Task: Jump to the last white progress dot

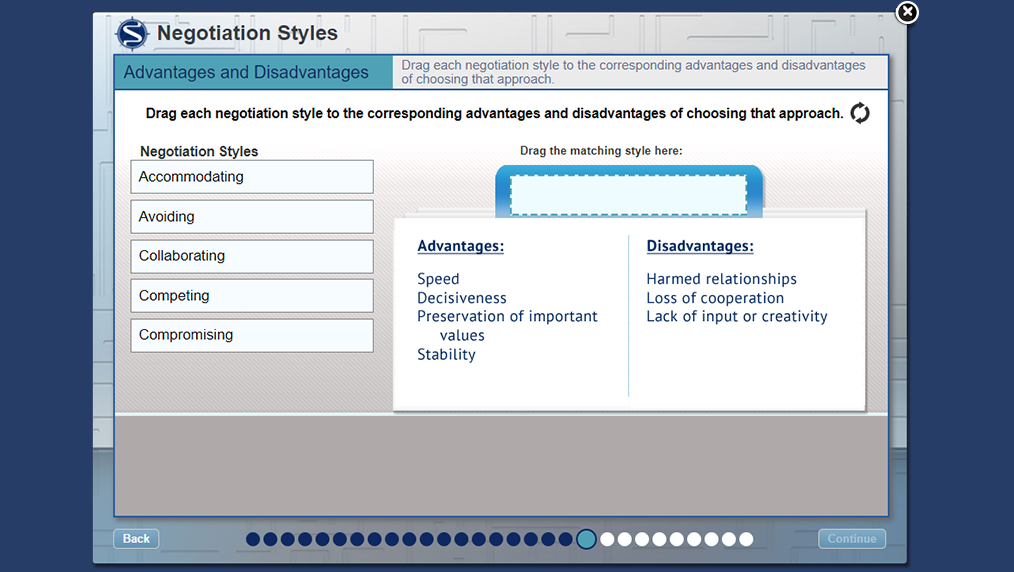Action: coord(746,539)
